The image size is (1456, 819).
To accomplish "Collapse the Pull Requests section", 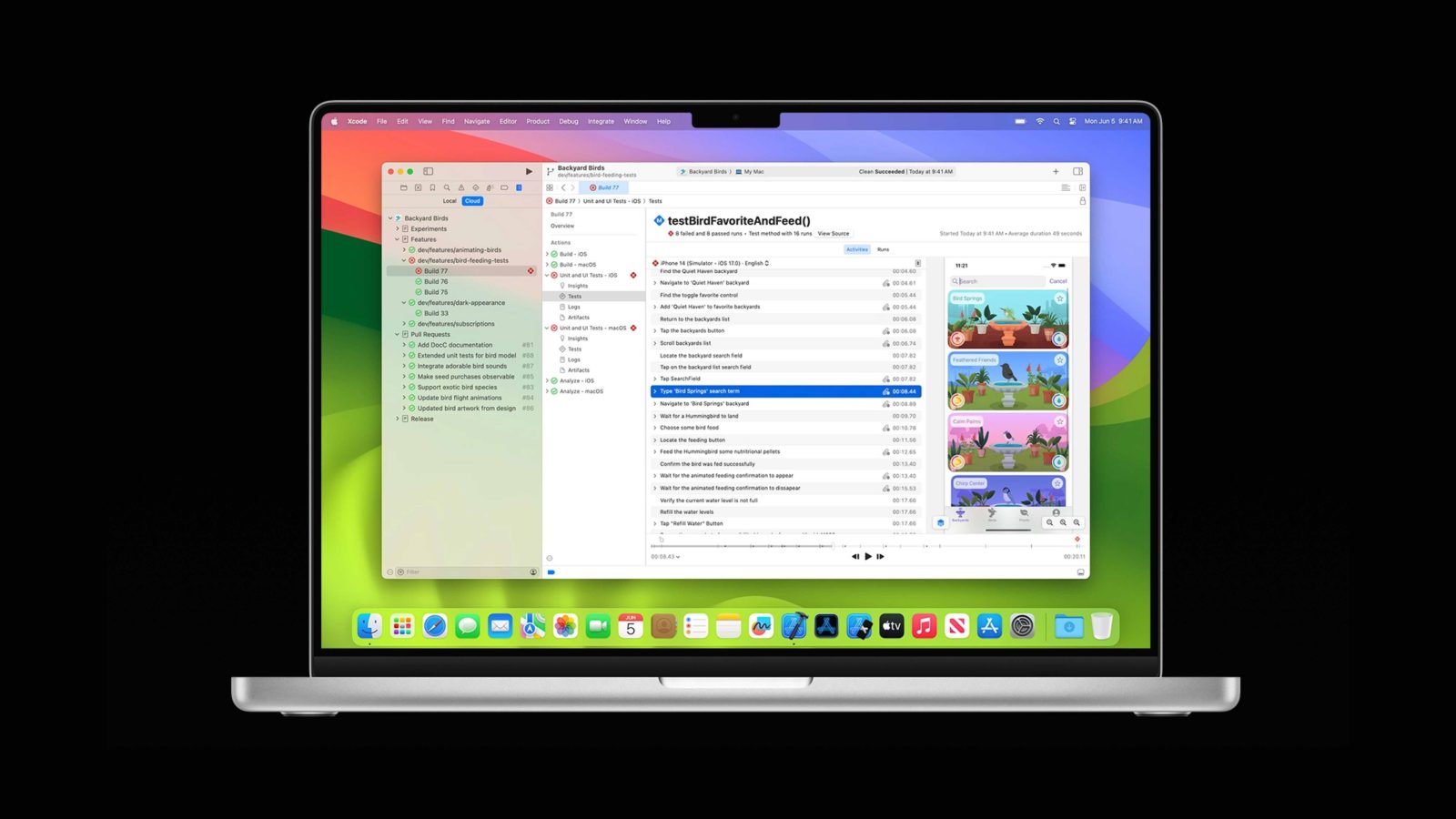I will click(x=395, y=334).
